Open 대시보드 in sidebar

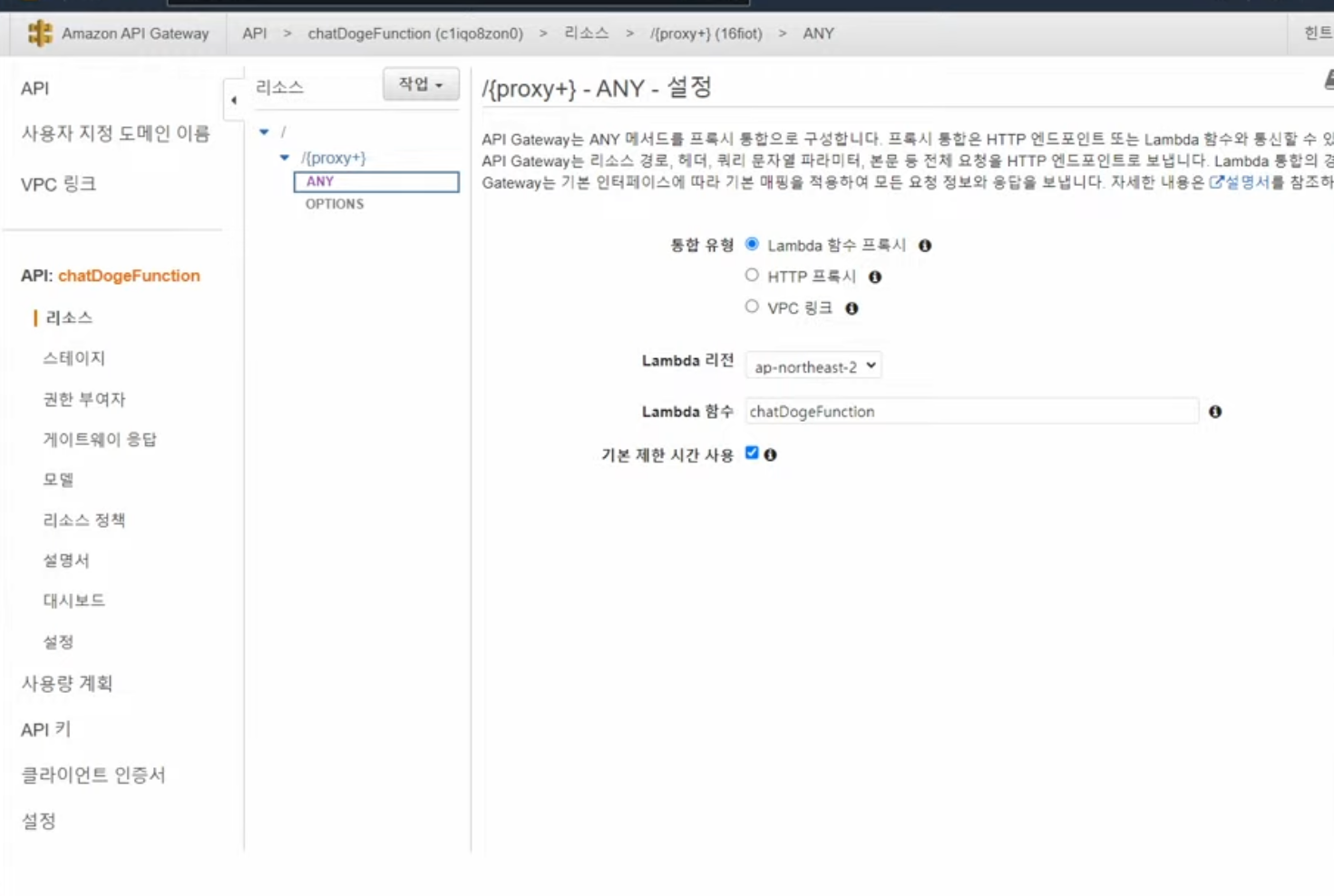74,600
